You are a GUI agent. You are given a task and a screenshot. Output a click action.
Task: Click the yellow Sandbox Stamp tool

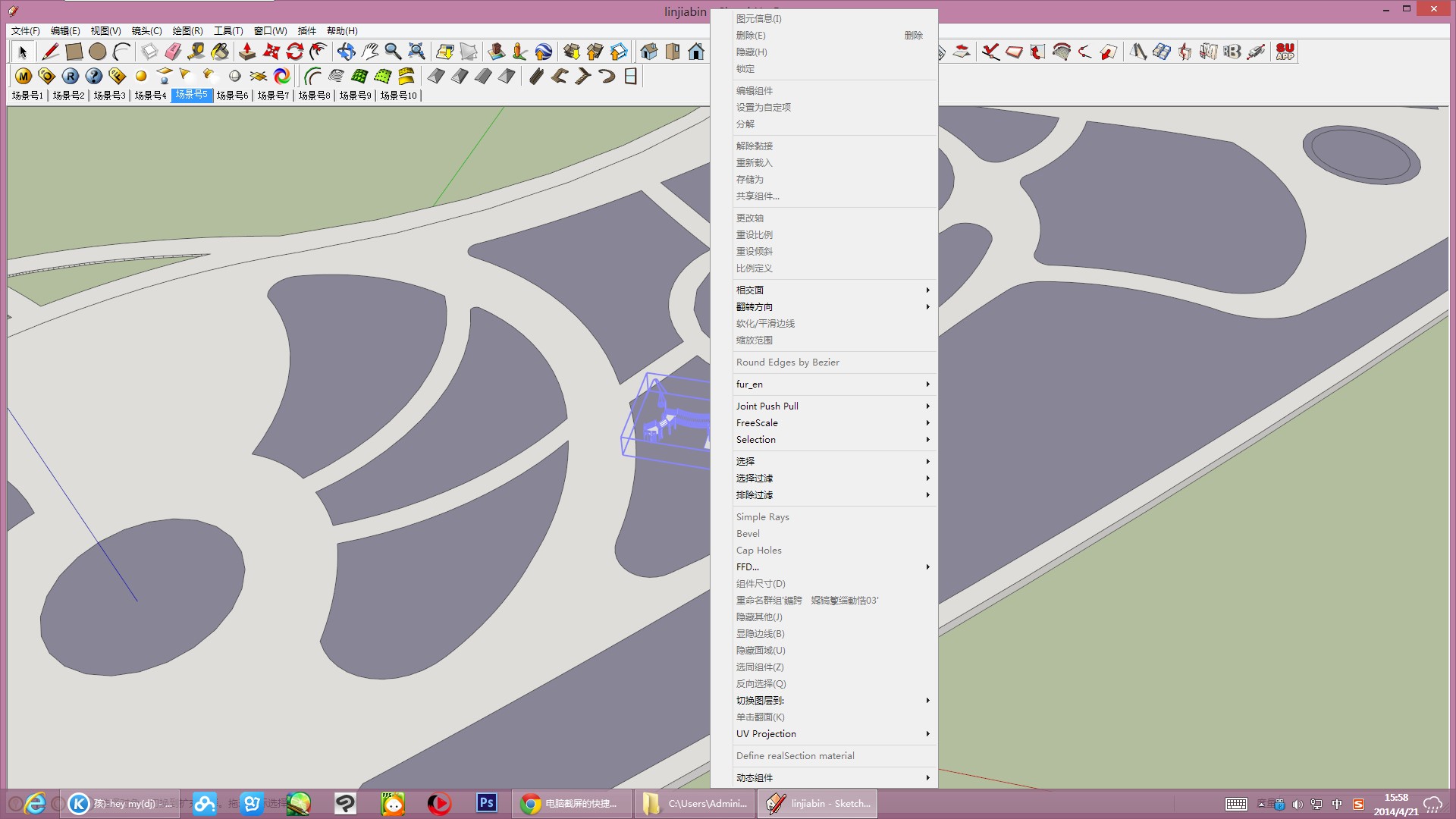pyautogui.click(x=406, y=76)
